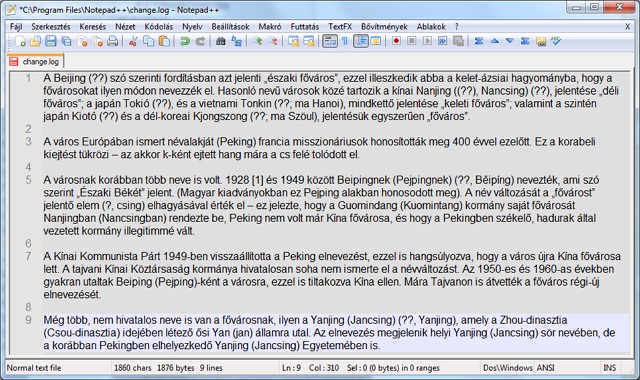Open the ? help menu
This screenshot has height=380, width=640.
pyautogui.click(x=456, y=27)
